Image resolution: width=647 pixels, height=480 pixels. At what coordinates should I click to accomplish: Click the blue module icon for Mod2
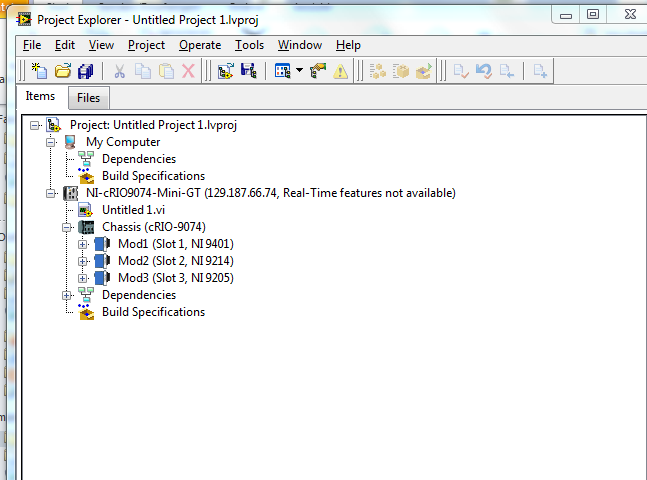[x=102, y=261]
